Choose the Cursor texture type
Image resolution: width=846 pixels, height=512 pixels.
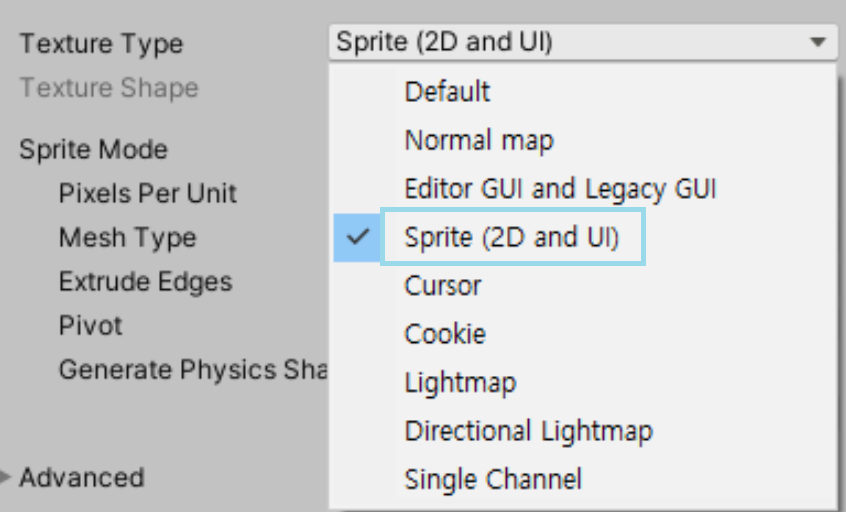442,286
